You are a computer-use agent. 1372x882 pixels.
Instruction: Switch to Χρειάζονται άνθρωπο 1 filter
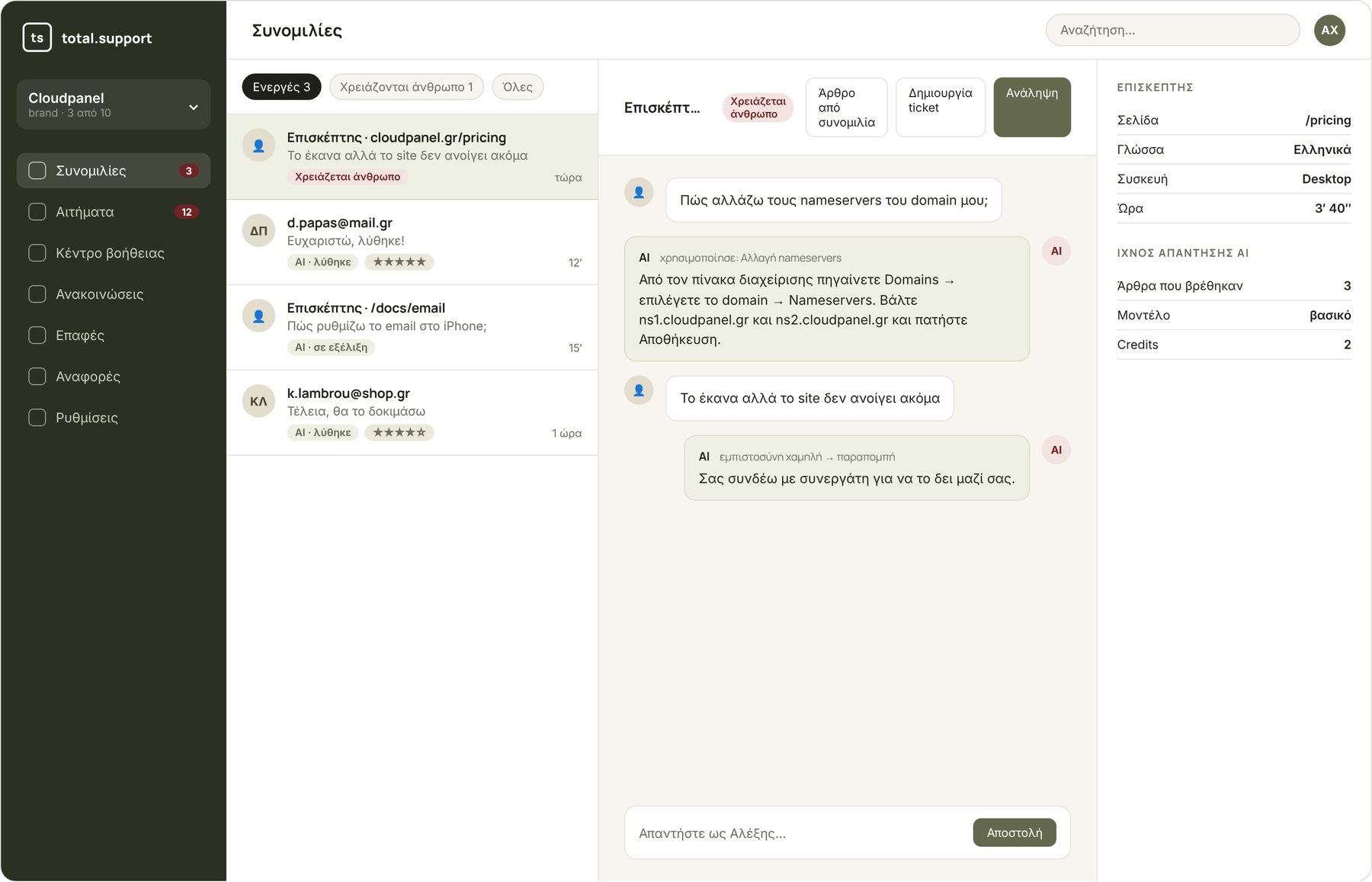click(x=406, y=87)
